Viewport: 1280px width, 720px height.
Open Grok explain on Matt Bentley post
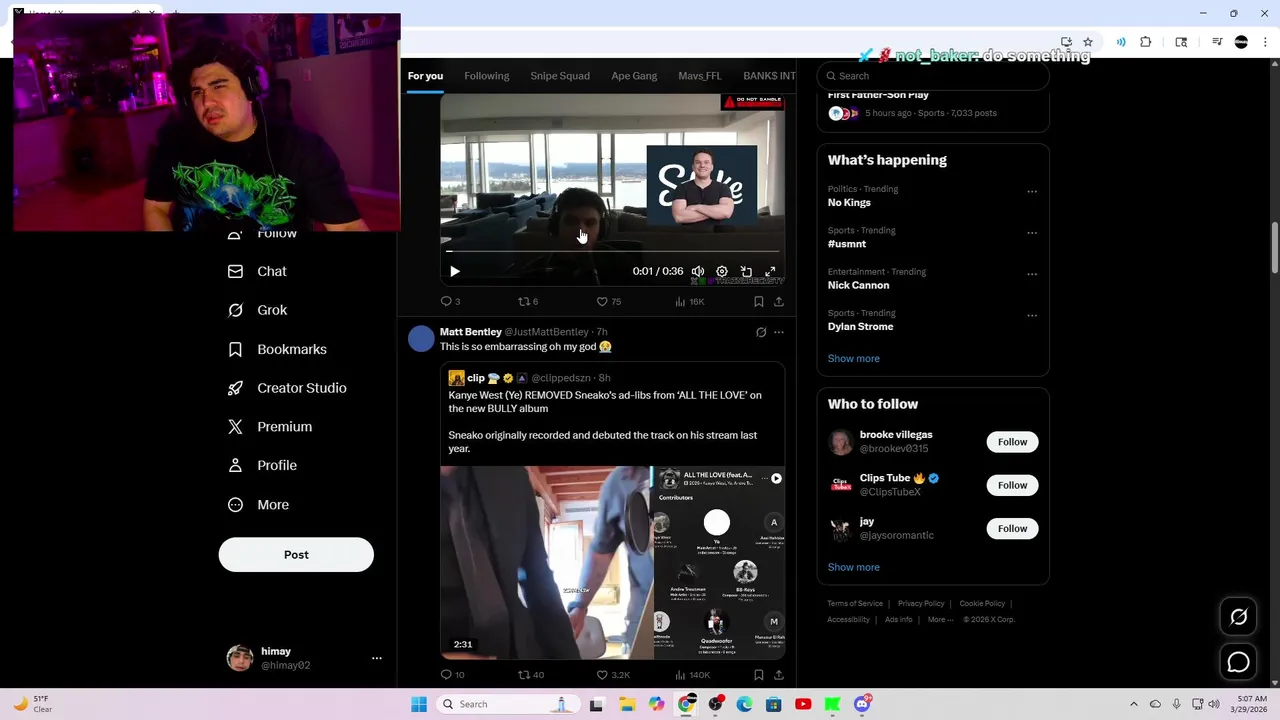(761, 332)
